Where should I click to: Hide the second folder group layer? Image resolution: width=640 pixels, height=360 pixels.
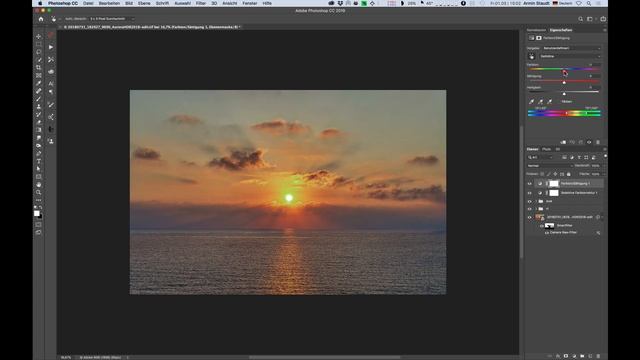coord(530,209)
